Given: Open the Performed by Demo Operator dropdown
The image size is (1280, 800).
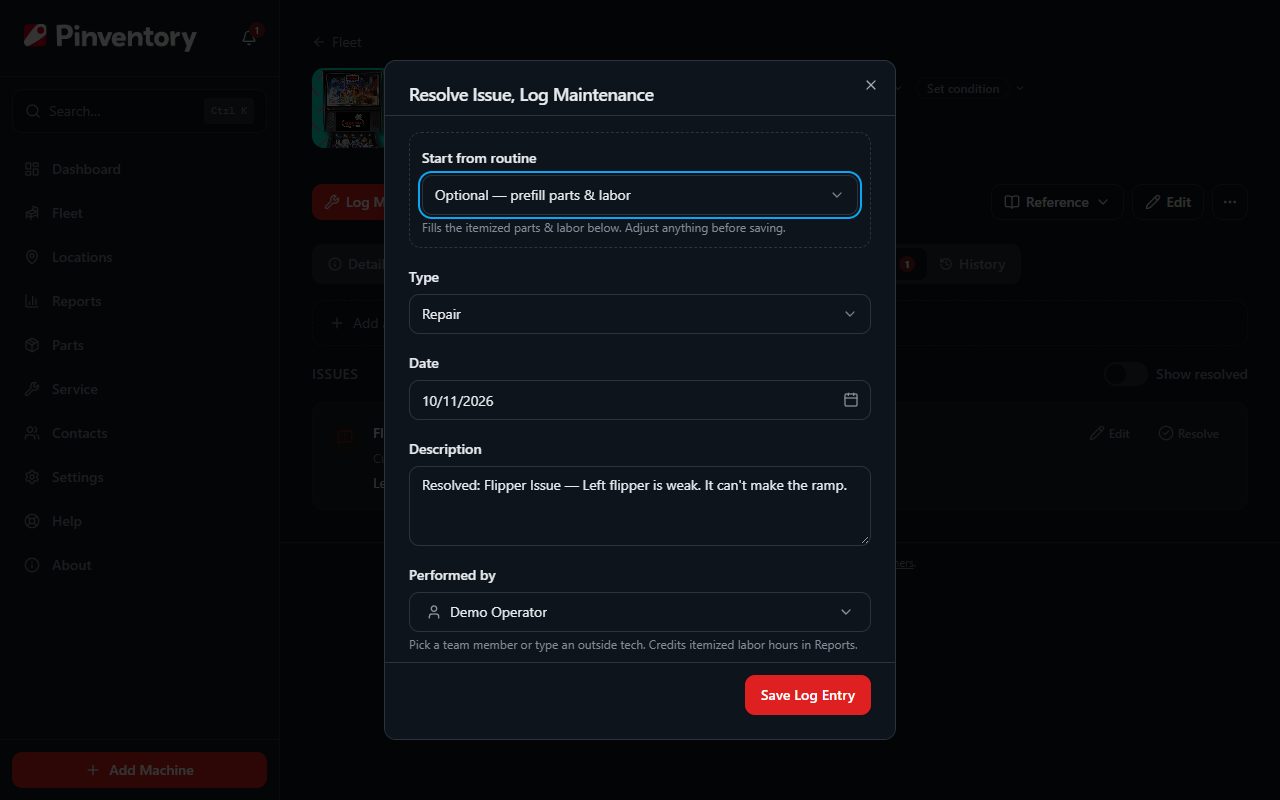Looking at the screenshot, I should pos(640,612).
